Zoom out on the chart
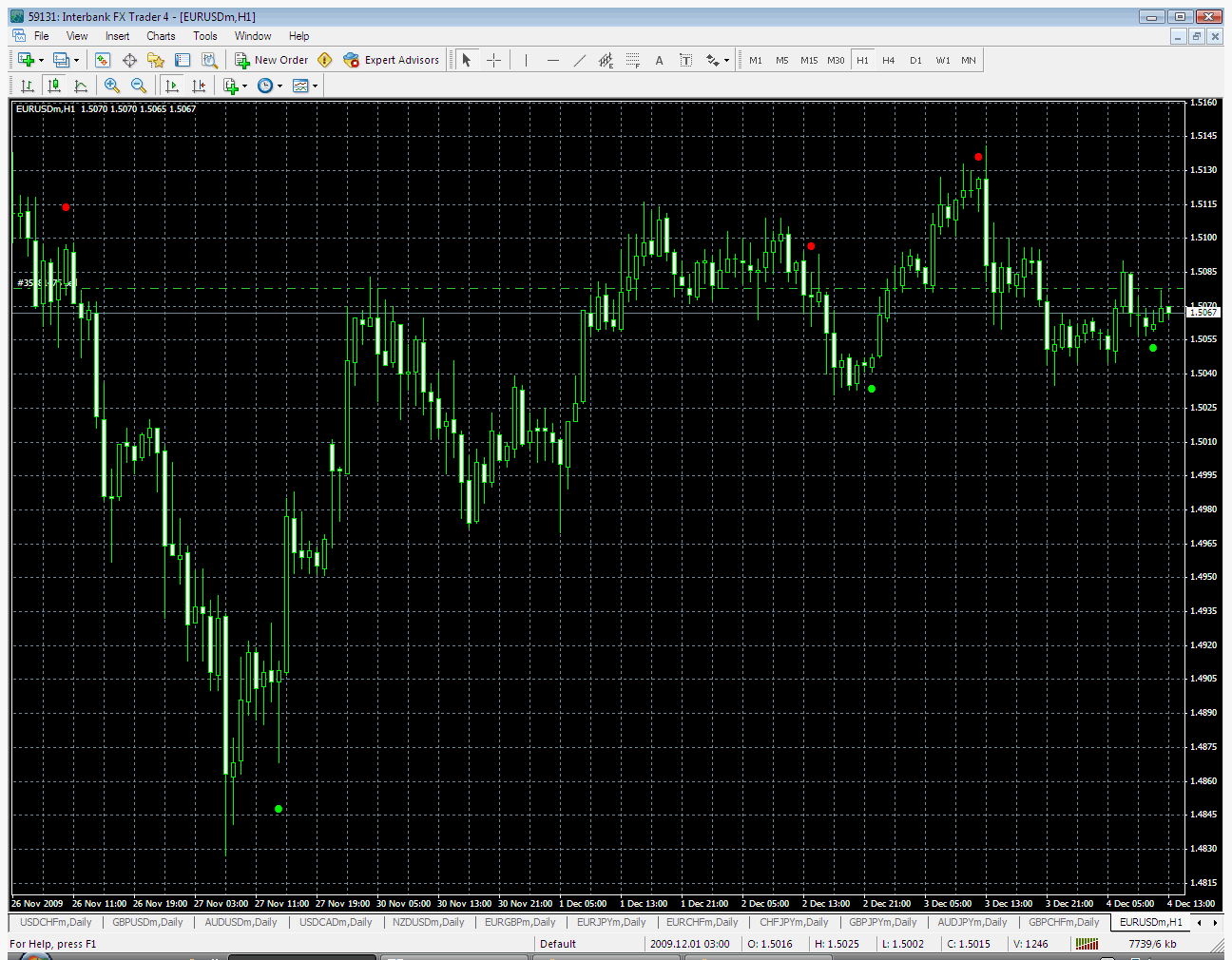This screenshot has width=1232, height=960. click(x=139, y=86)
